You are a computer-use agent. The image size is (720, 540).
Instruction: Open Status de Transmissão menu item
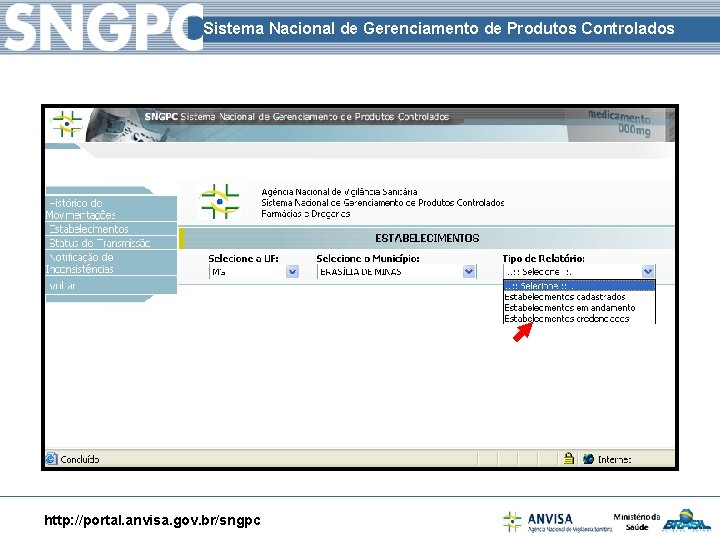[111, 243]
